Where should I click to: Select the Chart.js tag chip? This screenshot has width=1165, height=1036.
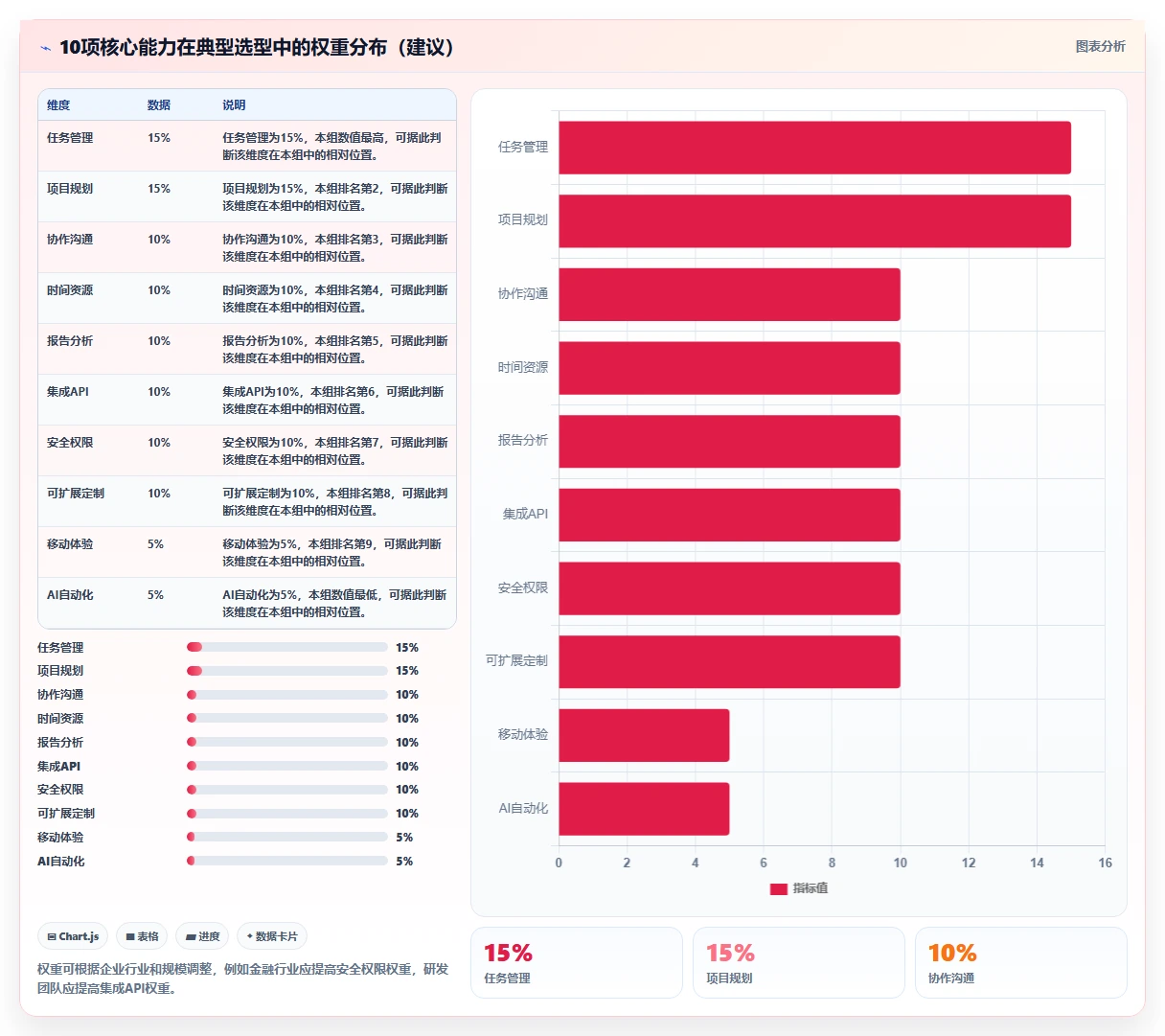(x=73, y=936)
